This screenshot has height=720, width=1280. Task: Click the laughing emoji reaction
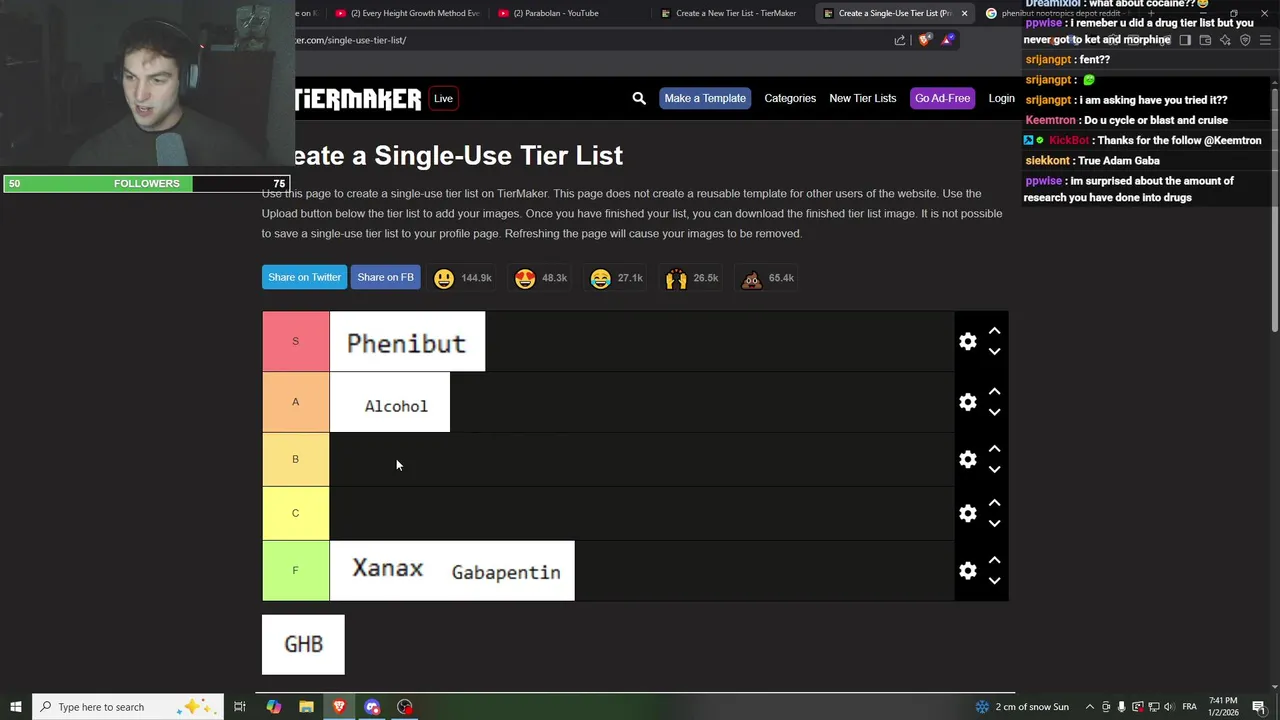point(600,278)
